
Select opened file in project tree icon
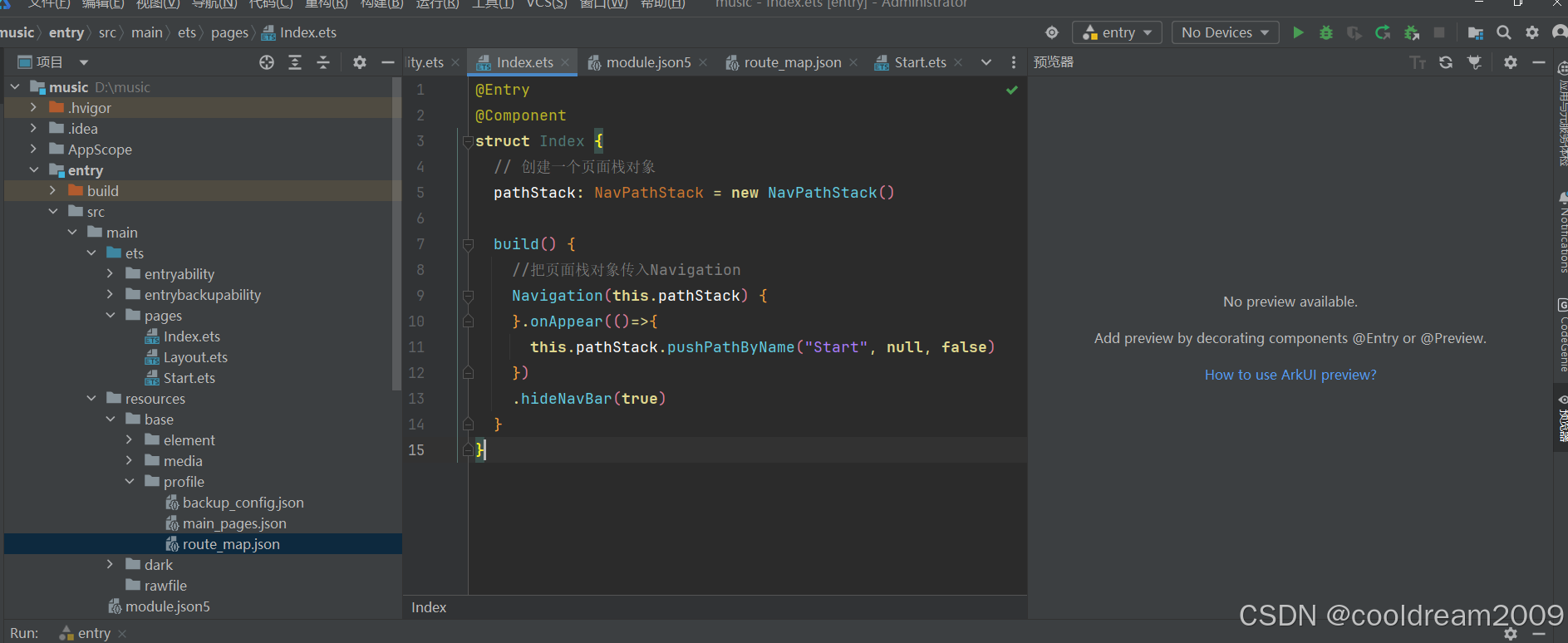click(x=267, y=62)
